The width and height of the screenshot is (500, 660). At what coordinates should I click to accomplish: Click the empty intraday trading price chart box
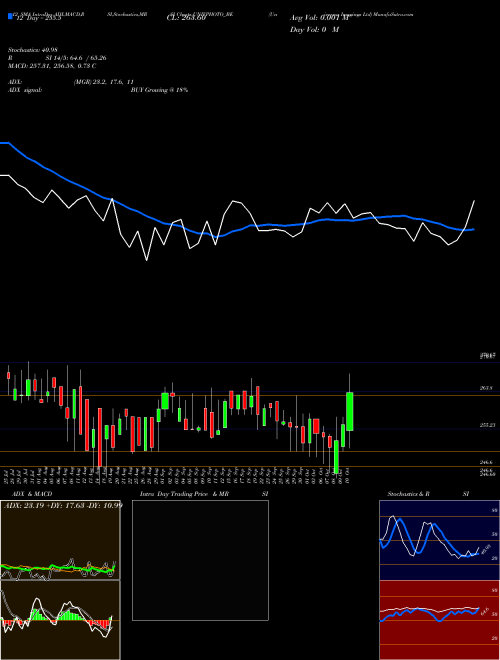200,560
